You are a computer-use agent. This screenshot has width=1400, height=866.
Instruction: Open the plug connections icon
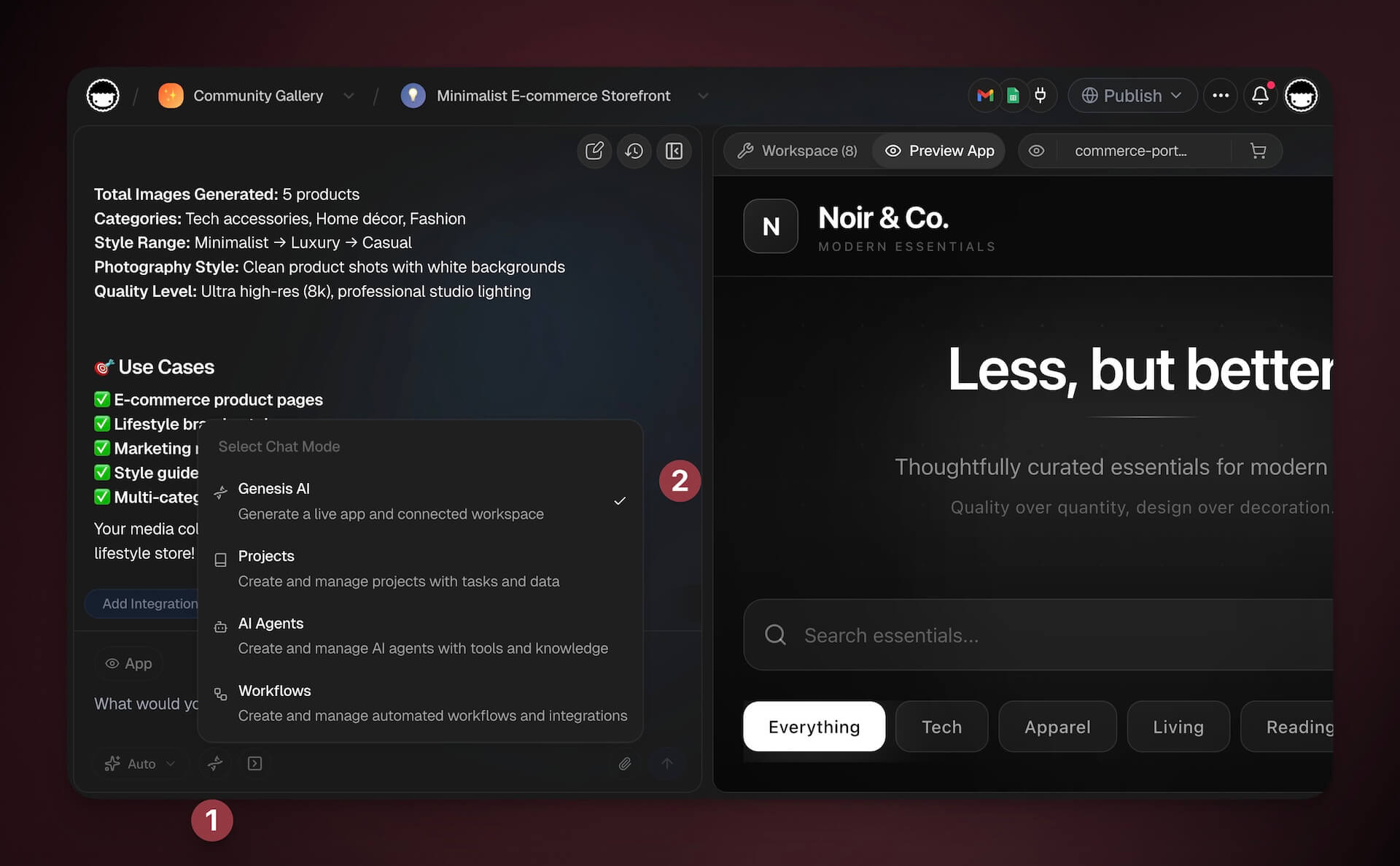1041,96
